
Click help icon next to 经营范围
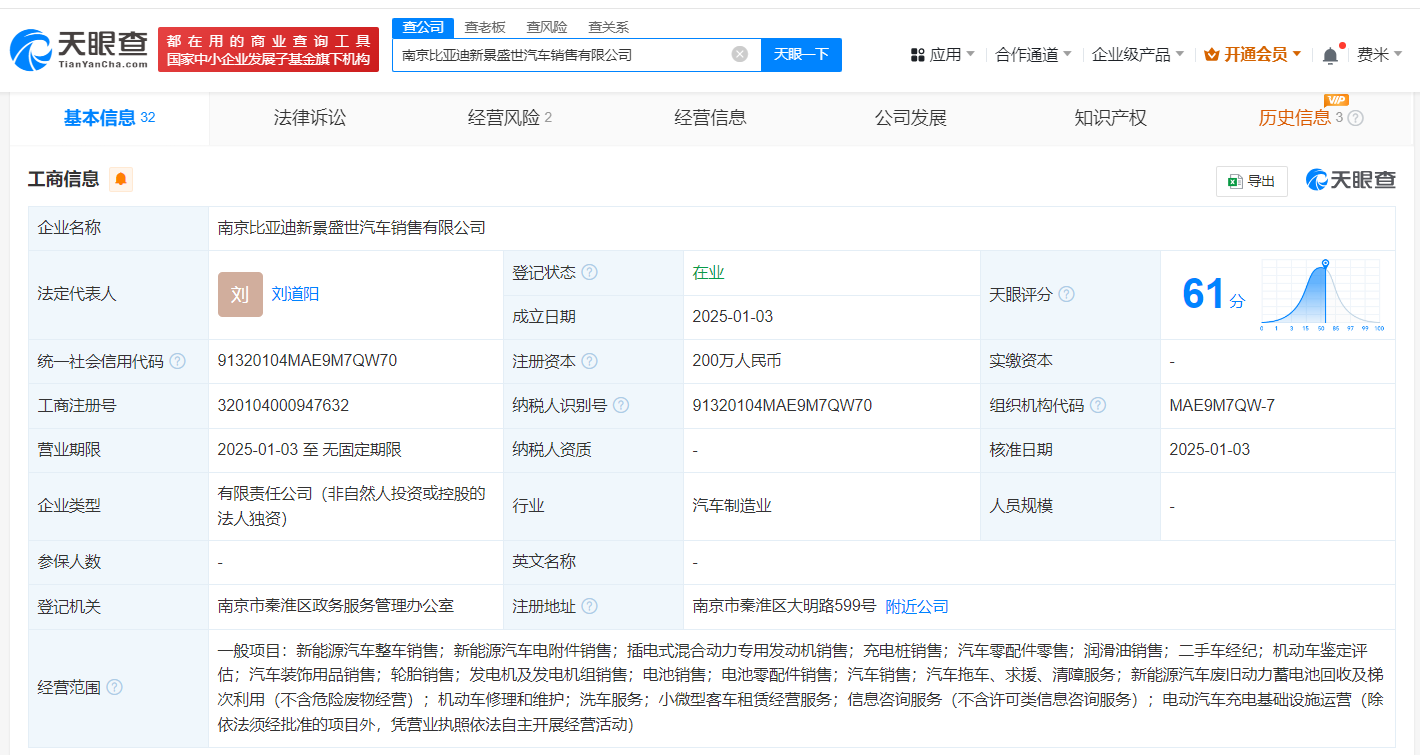click(x=115, y=687)
